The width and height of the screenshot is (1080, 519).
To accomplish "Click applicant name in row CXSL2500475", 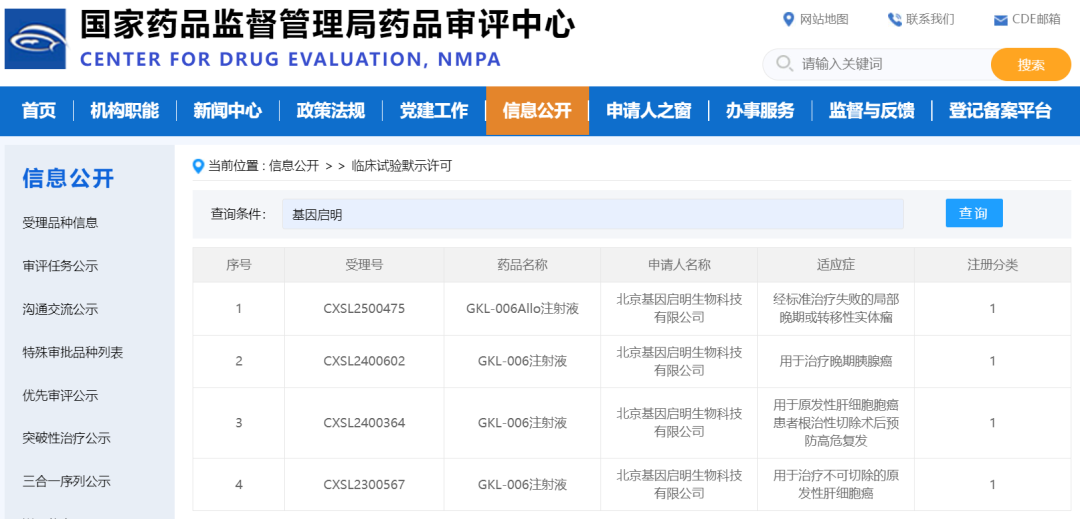I will point(679,308).
